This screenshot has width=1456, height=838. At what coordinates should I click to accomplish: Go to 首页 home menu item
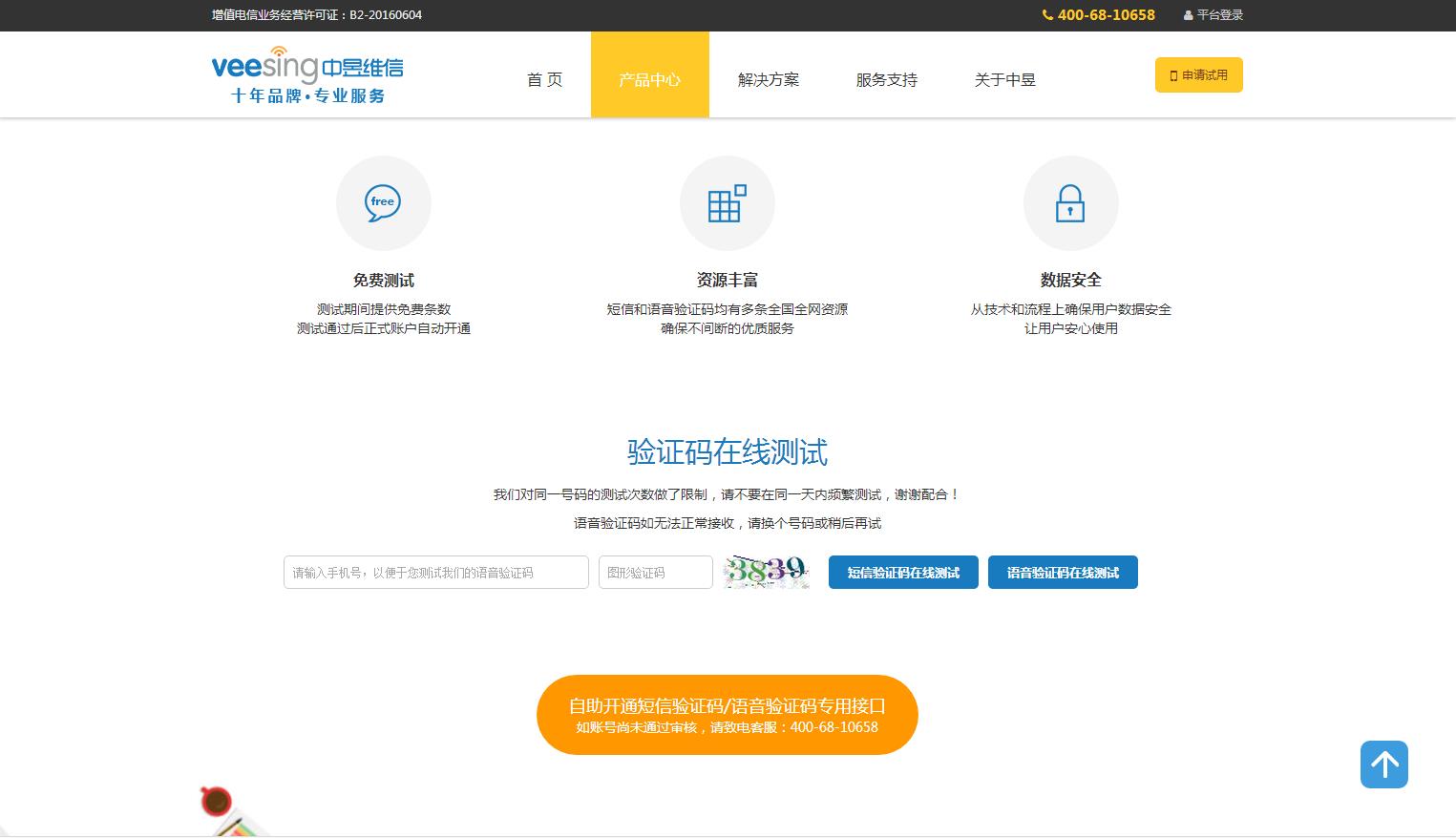point(544,80)
